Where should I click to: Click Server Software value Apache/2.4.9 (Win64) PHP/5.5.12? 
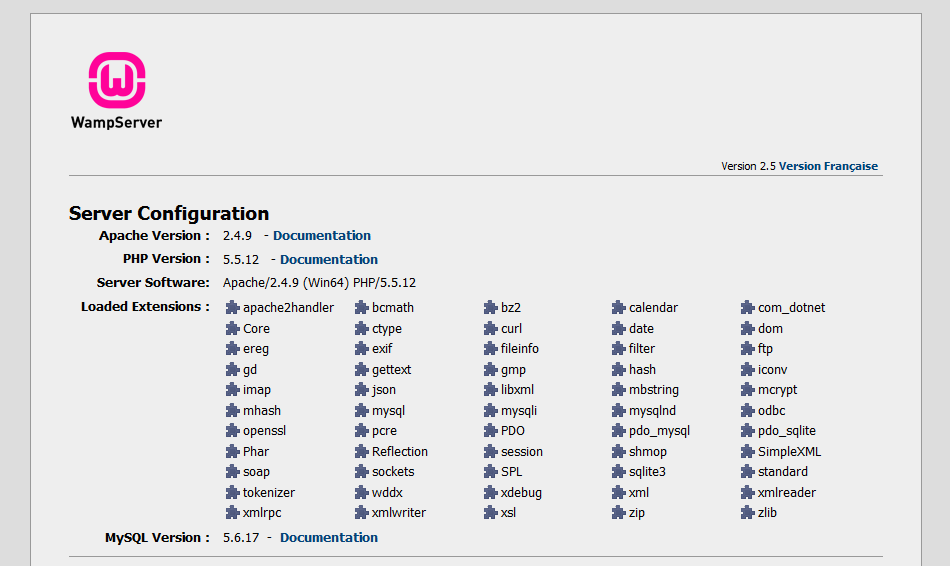point(319,283)
